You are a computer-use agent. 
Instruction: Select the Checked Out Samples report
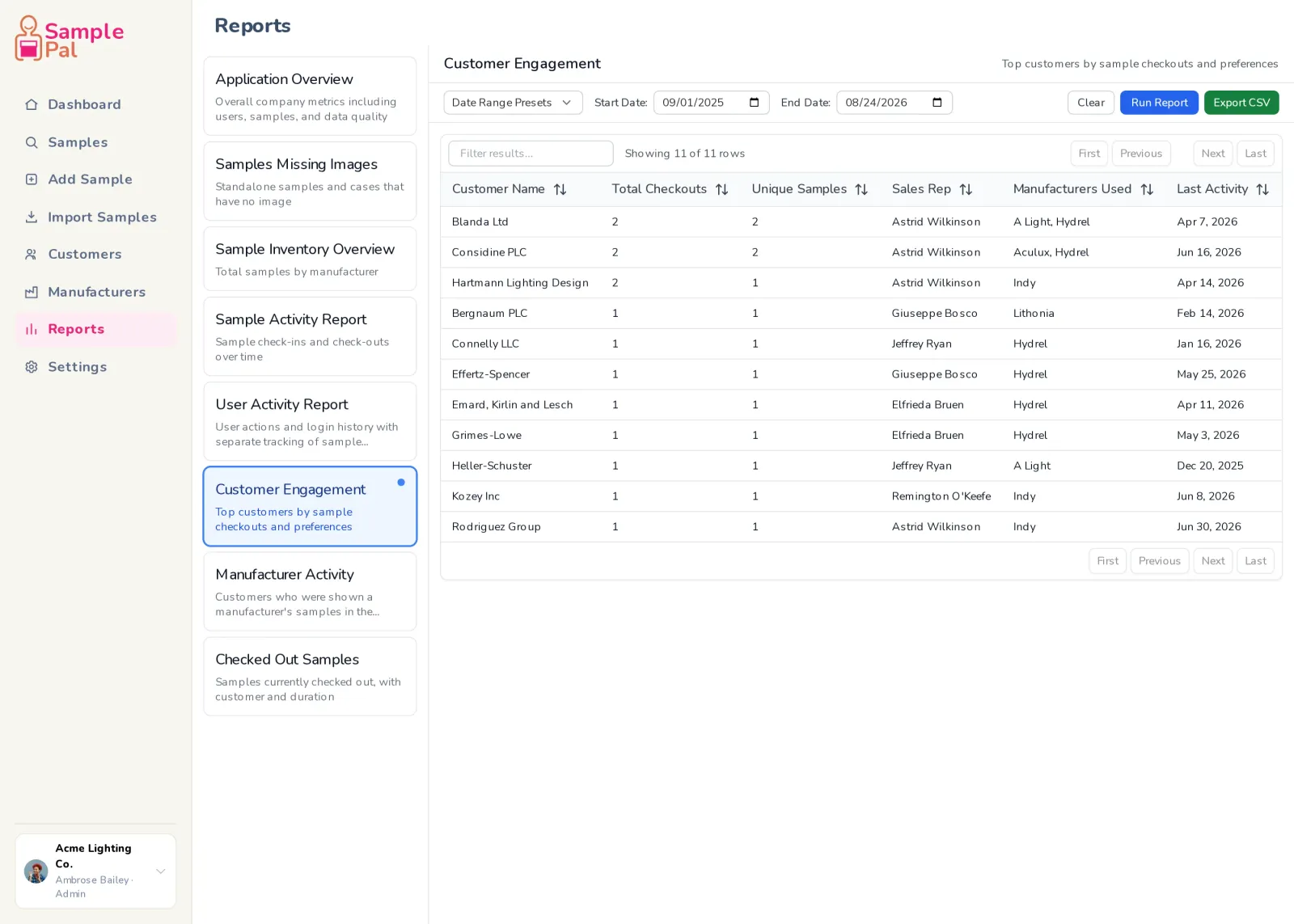point(310,677)
